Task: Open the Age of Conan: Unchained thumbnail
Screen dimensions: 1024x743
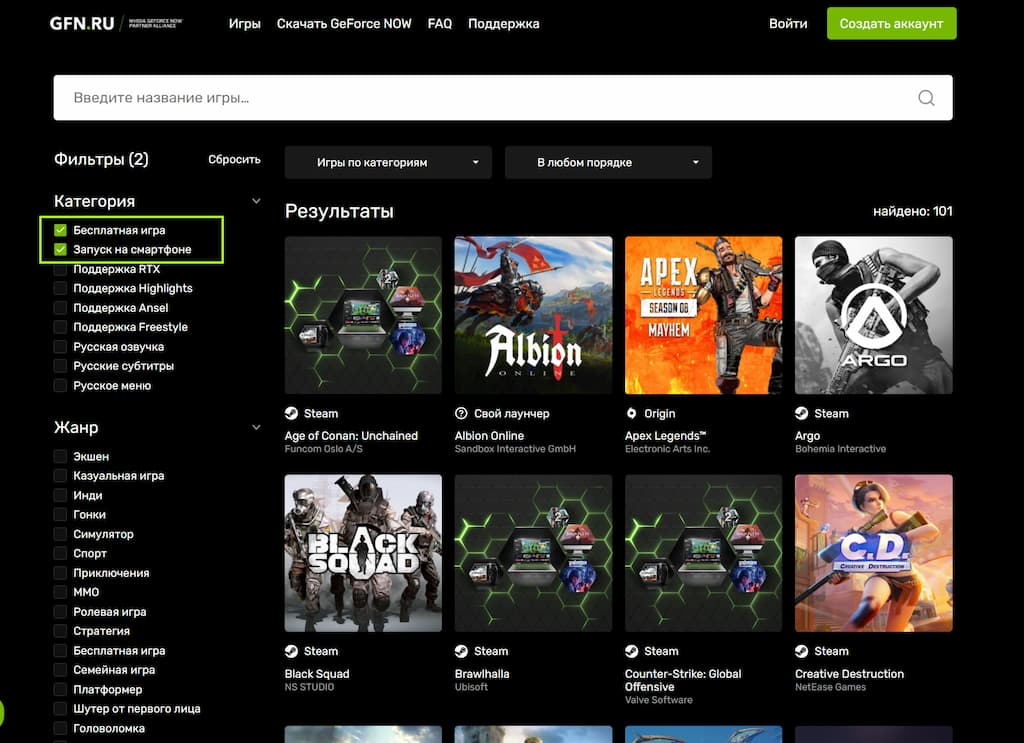Action: 363,315
